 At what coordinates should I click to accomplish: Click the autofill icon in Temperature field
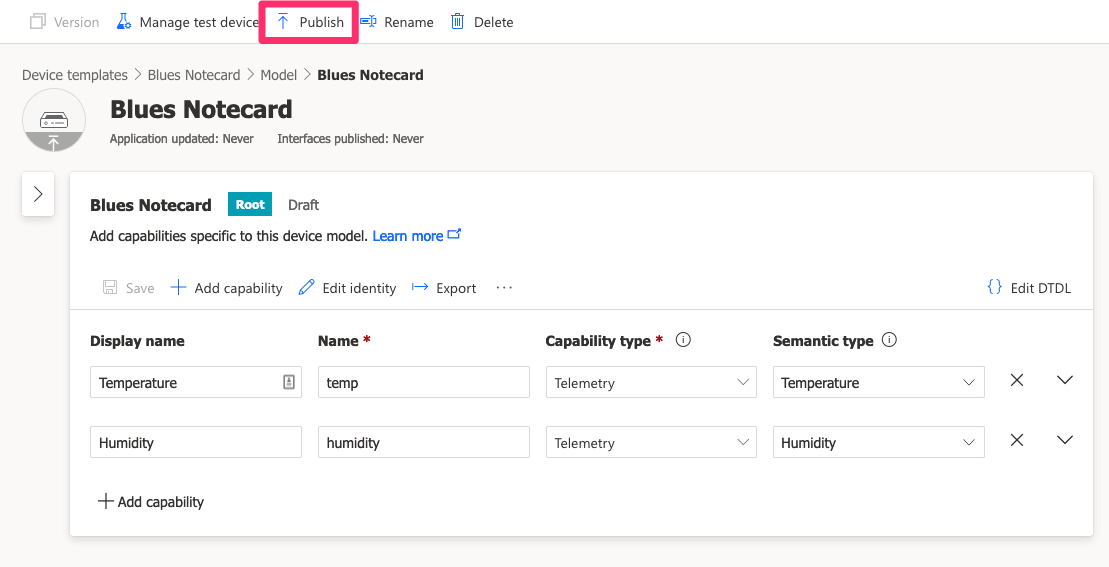click(x=289, y=382)
